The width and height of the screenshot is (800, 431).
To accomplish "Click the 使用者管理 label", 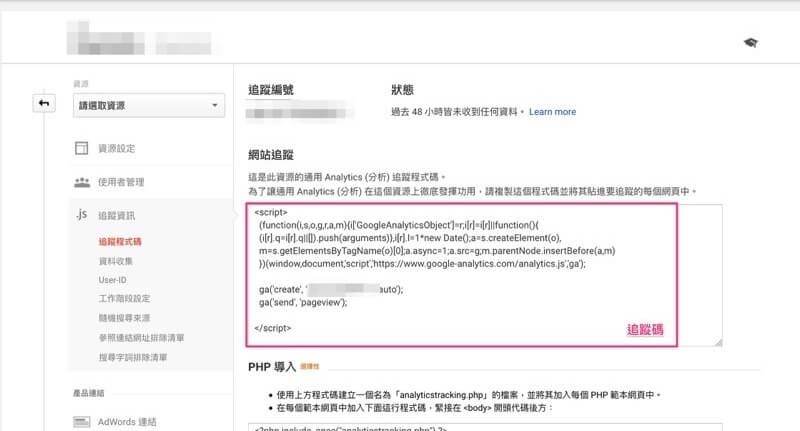I will point(121,182).
